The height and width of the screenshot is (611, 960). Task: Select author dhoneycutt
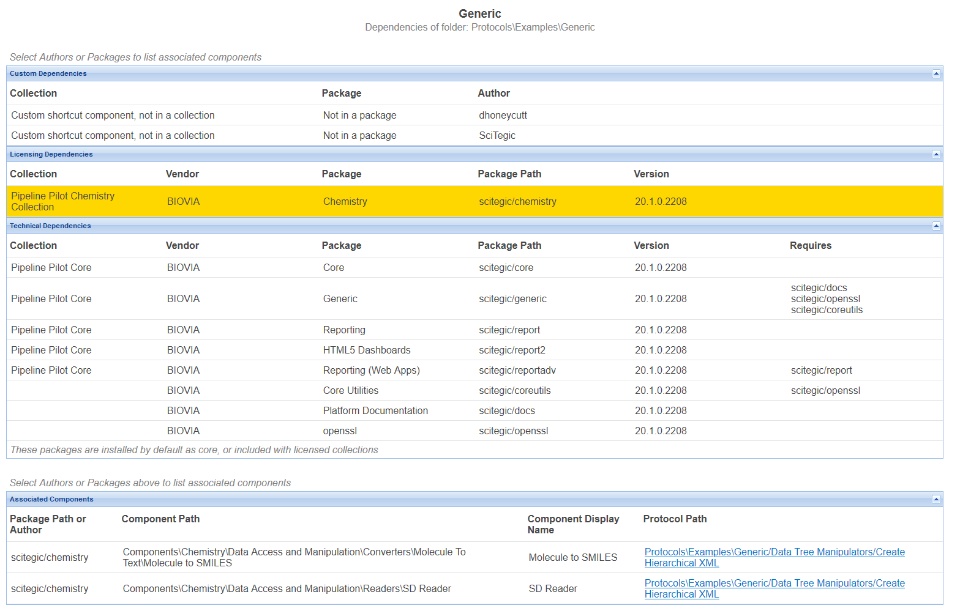tap(503, 115)
